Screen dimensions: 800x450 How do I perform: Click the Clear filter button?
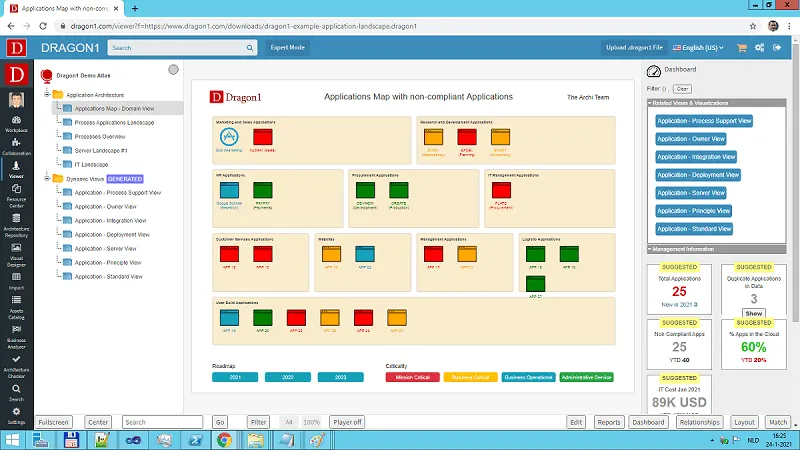tap(682, 89)
